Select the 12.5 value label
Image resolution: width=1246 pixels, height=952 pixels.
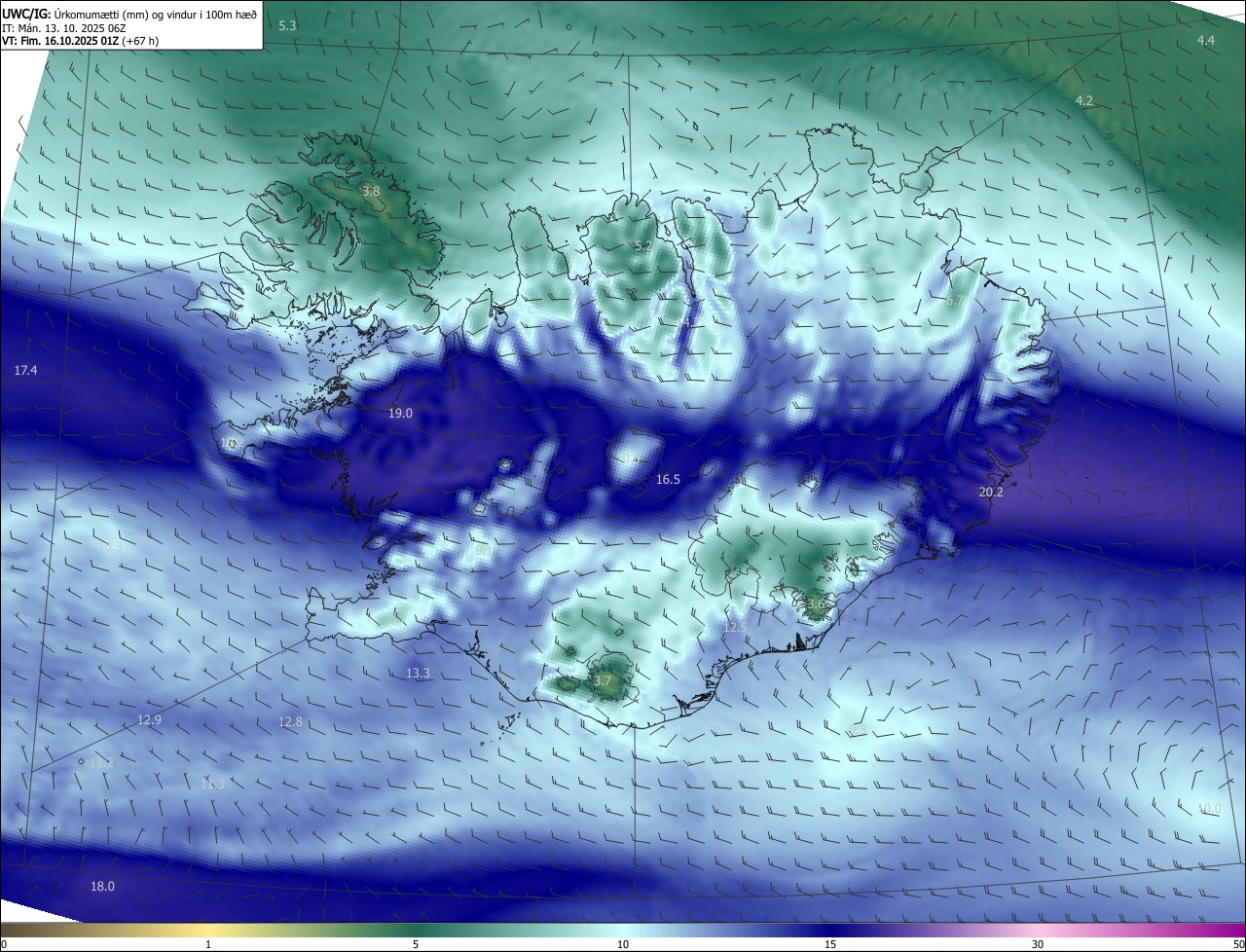click(735, 629)
